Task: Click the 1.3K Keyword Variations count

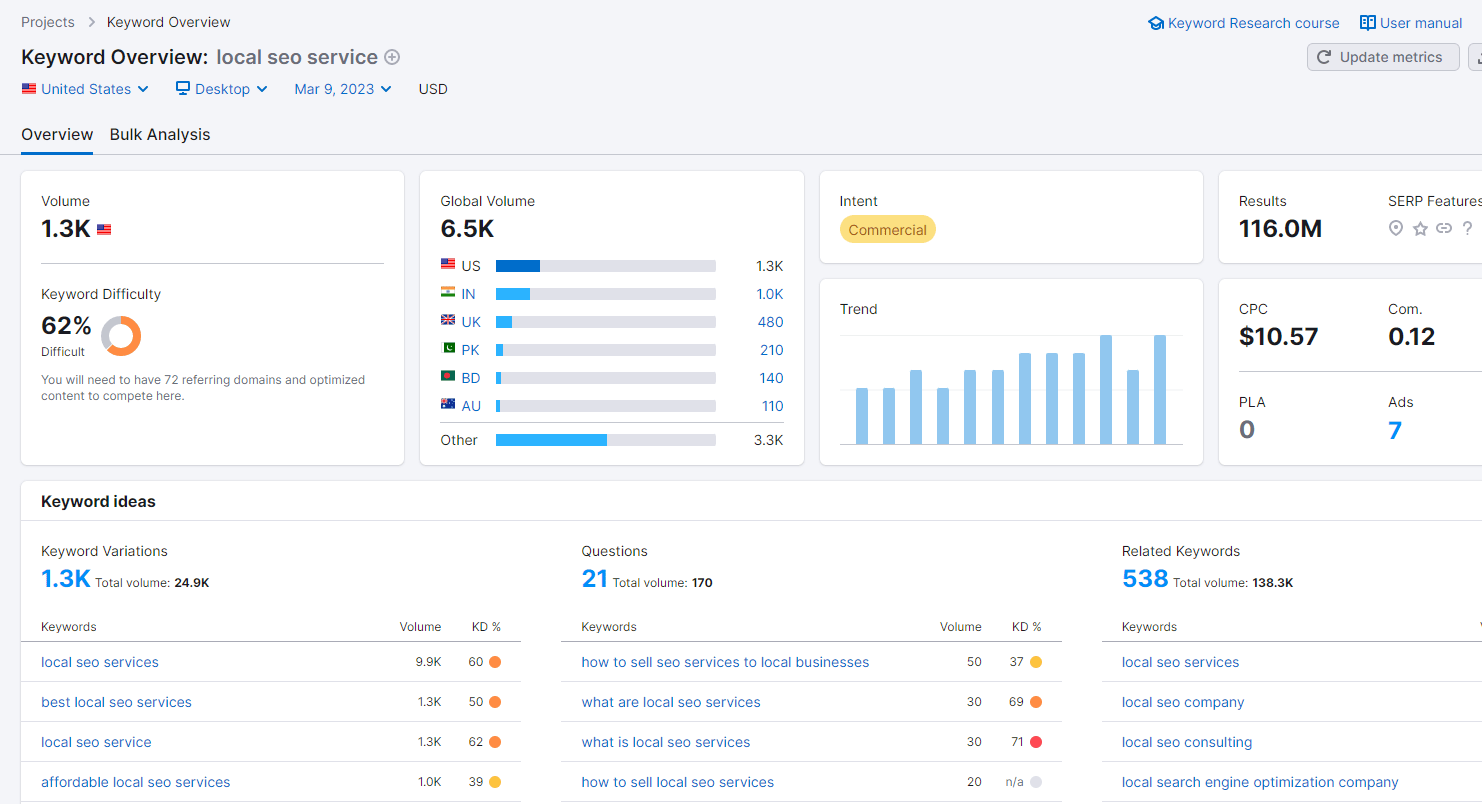Action: tap(66, 579)
